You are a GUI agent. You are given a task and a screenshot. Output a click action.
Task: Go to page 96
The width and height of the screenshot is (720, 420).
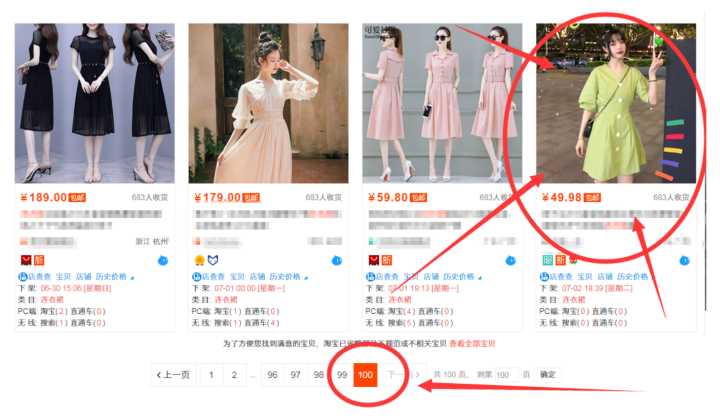tap(272, 375)
